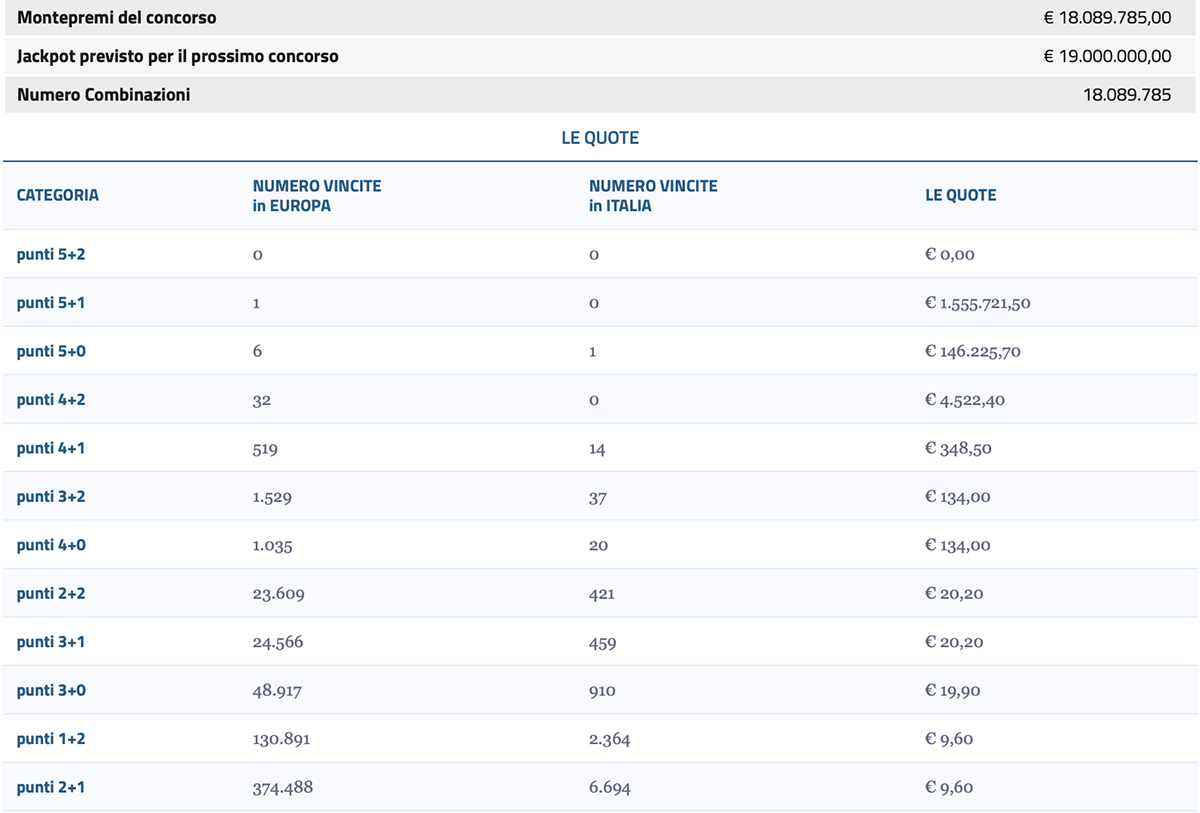Select the punti 4+2 category cell

click(x=51, y=400)
